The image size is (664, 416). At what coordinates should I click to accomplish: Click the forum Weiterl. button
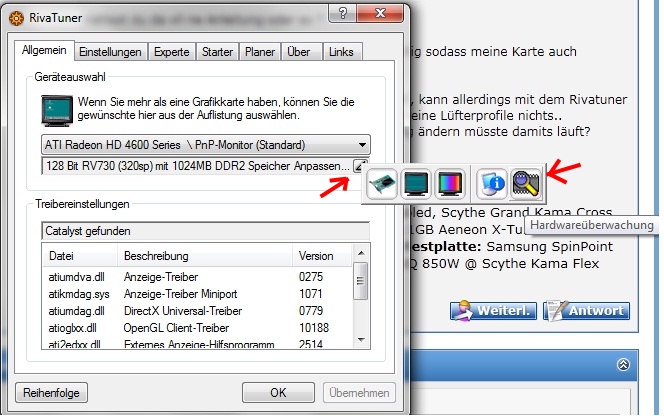pos(493,311)
